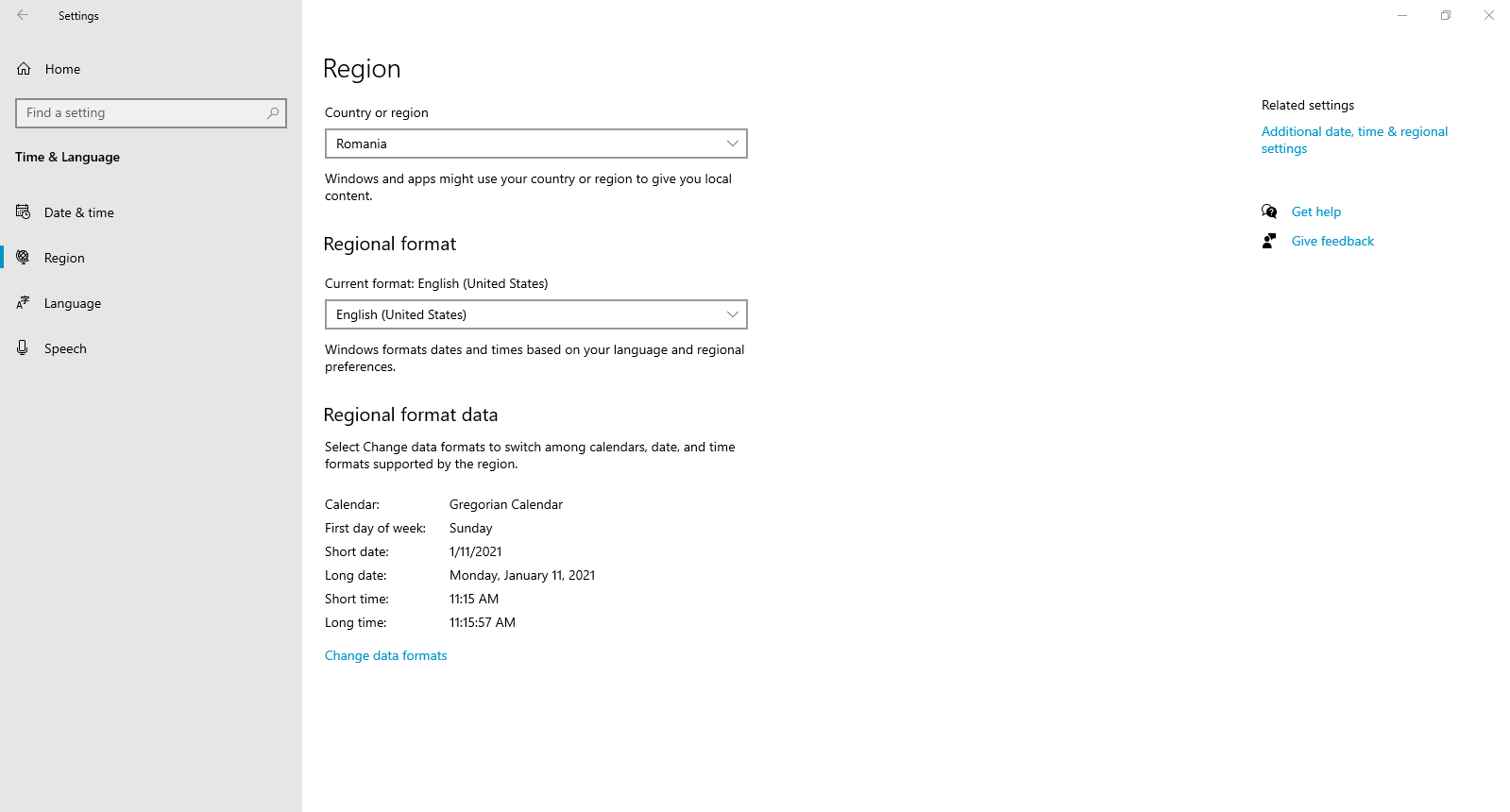Expand the Country or region dropdown
The height and width of the screenshot is (812, 1510).
[x=536, y=144]
